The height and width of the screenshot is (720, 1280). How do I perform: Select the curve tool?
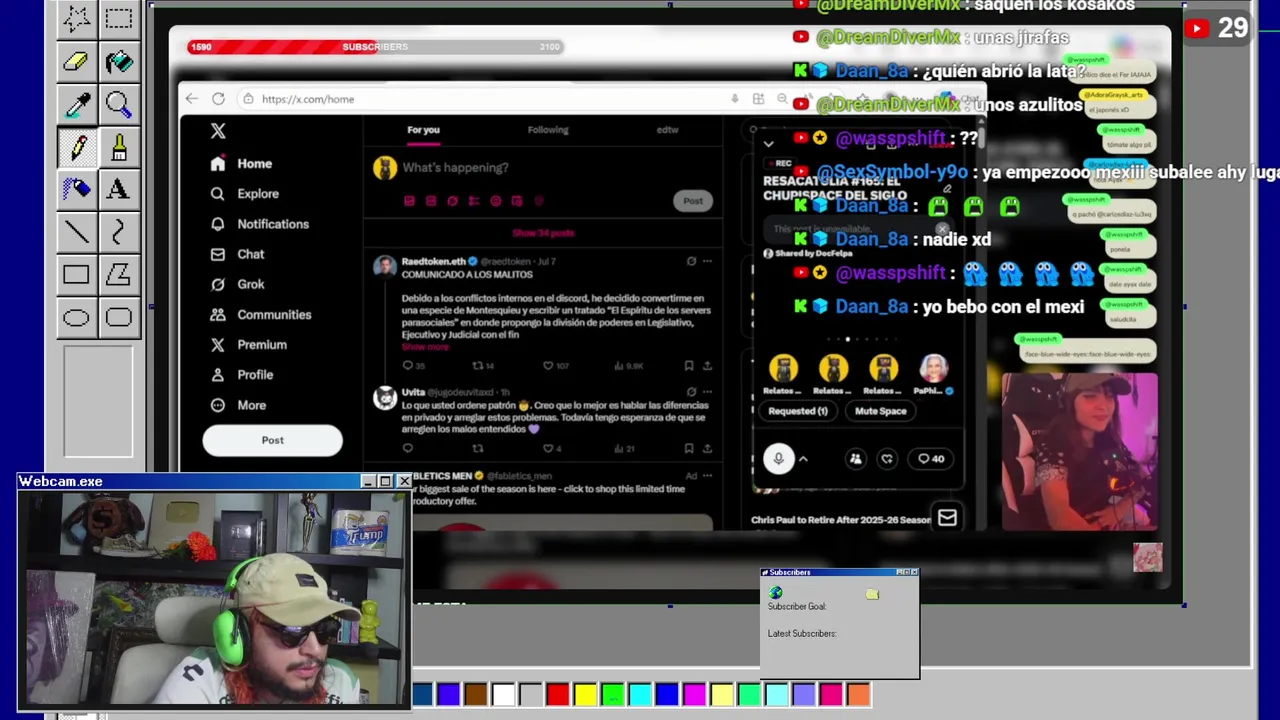pyautogui.click(x=118, y=232)
